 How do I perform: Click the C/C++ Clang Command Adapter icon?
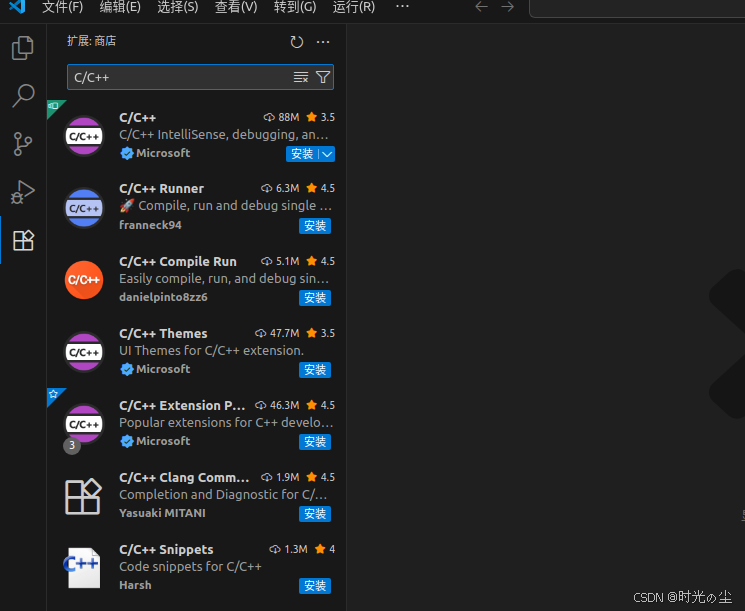pos(83,496)
